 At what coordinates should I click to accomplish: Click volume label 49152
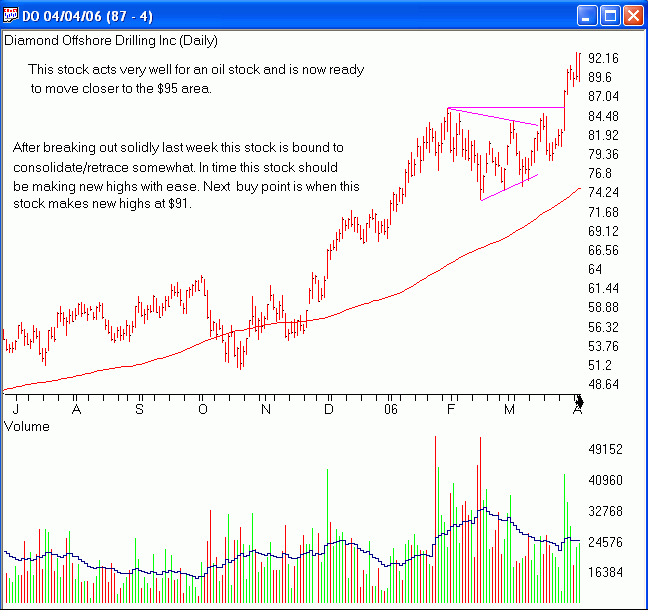coord(605,449)
